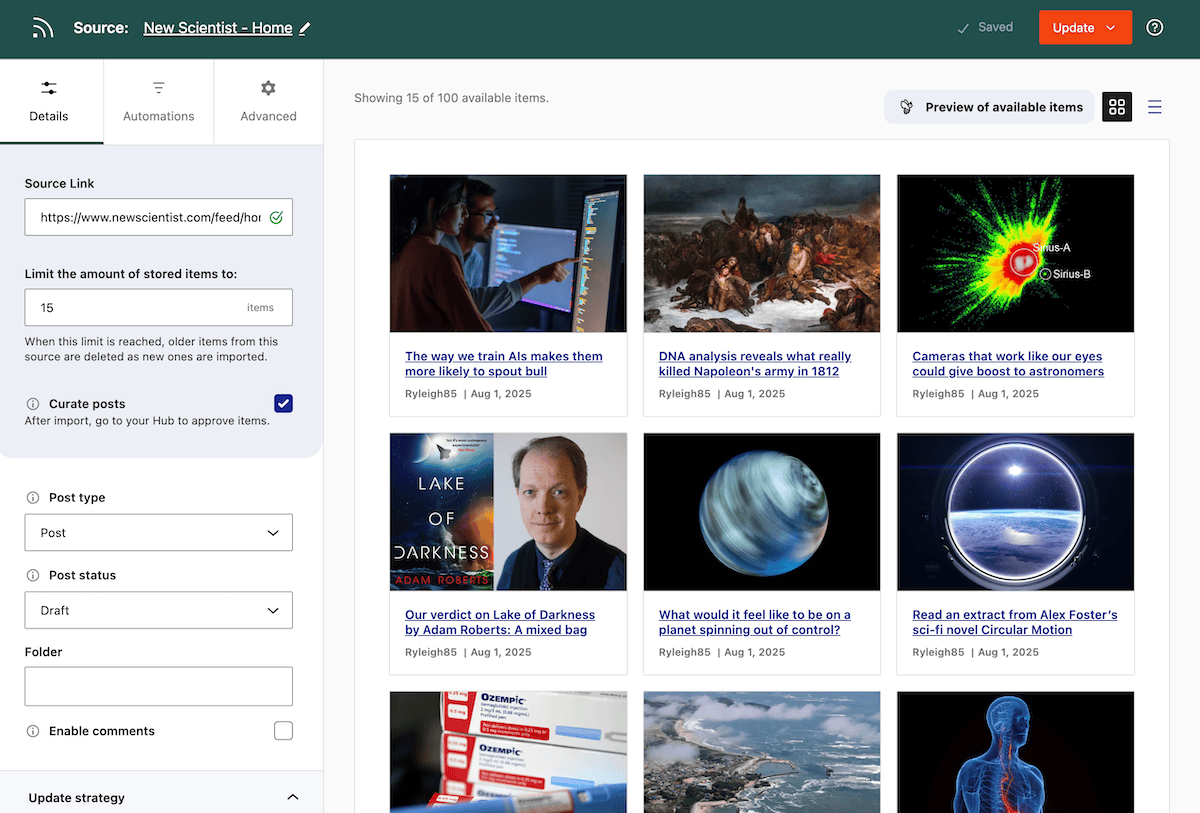The height and width of the screenshot is (813, 1200).
Task: Enable the comments checkbox
Action: [x=283, y=731]
